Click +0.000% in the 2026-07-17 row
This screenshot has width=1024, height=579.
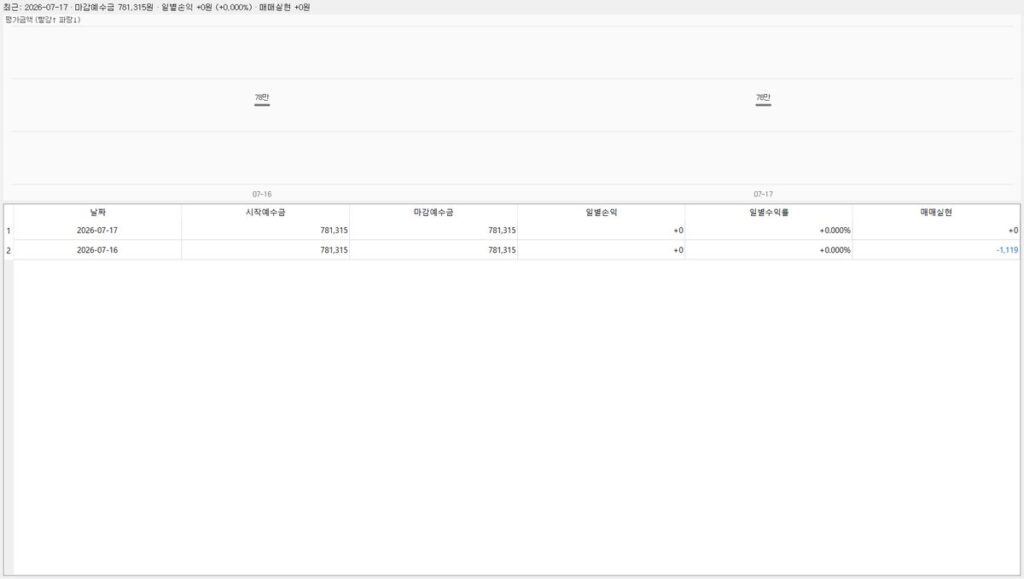click(769, 230)
